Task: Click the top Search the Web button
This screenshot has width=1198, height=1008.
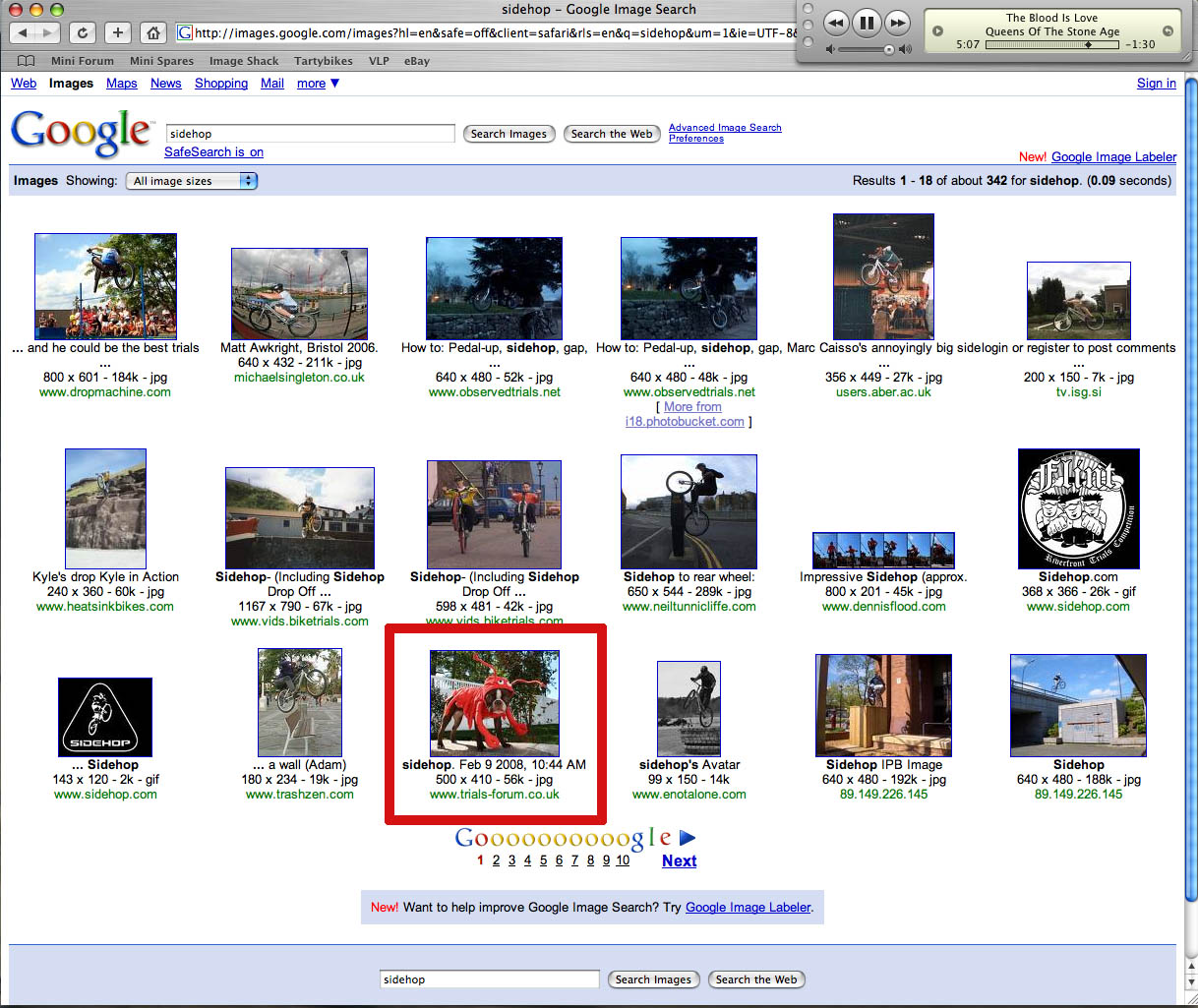Action: (x=612, y=134)
